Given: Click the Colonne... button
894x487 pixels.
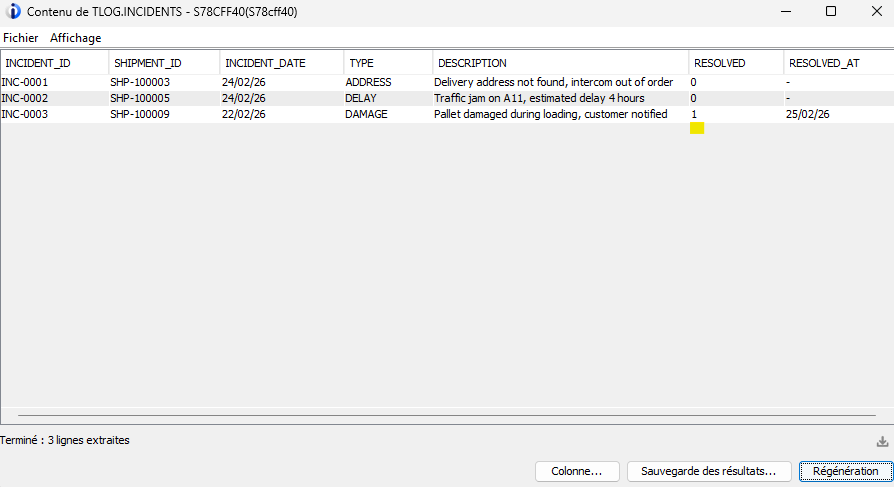Looking at the screenshot, I should 577,471.
